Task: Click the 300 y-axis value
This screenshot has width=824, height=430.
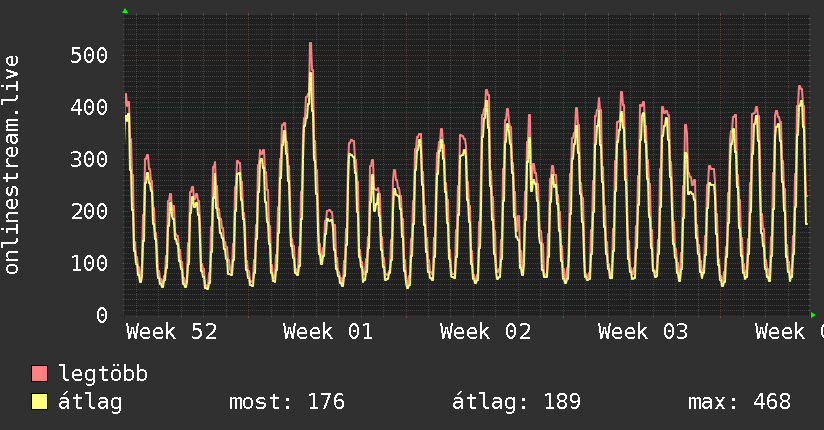Action: [89, 159]
